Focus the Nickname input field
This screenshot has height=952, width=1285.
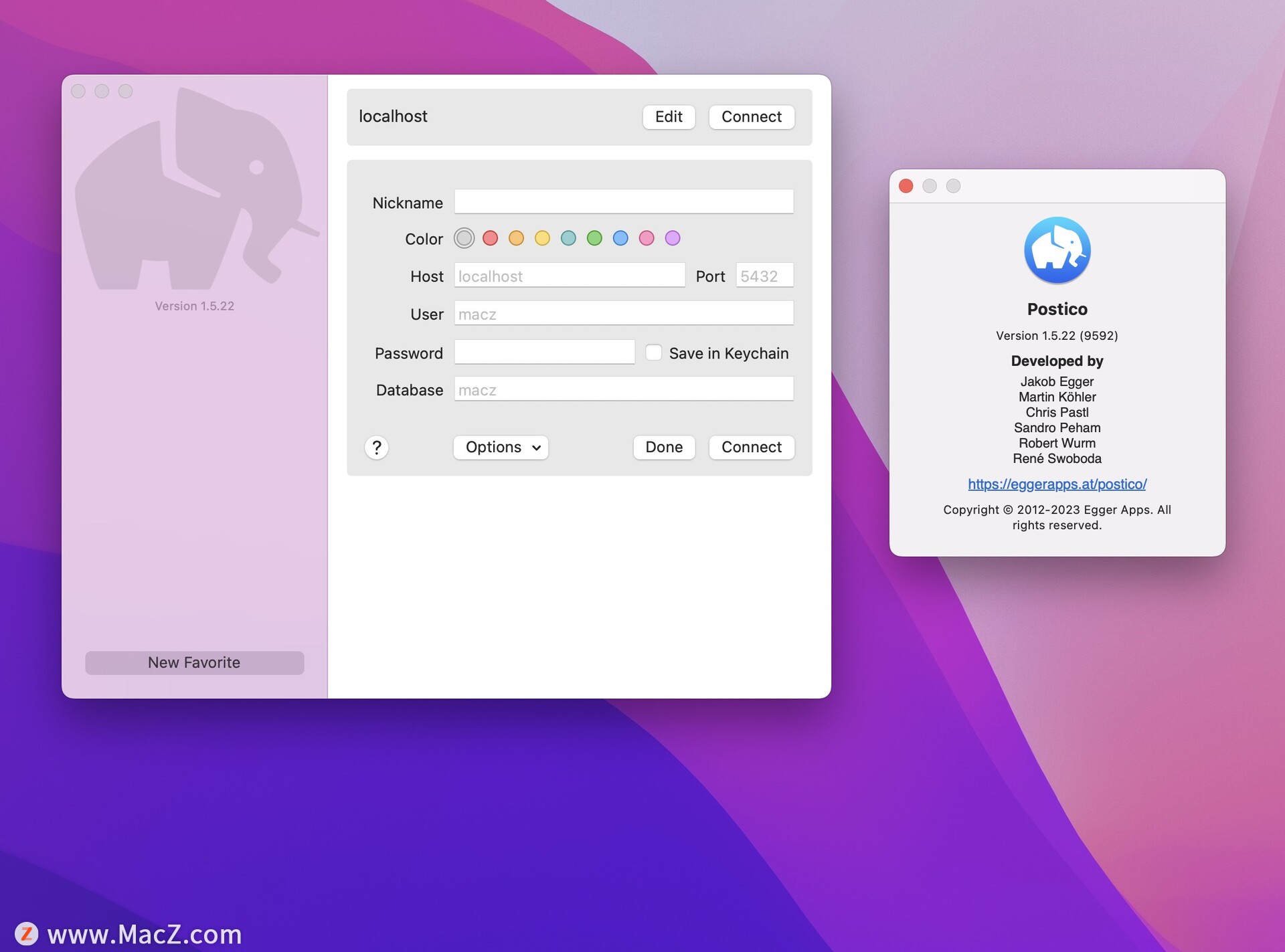click(x=624, y=201)
